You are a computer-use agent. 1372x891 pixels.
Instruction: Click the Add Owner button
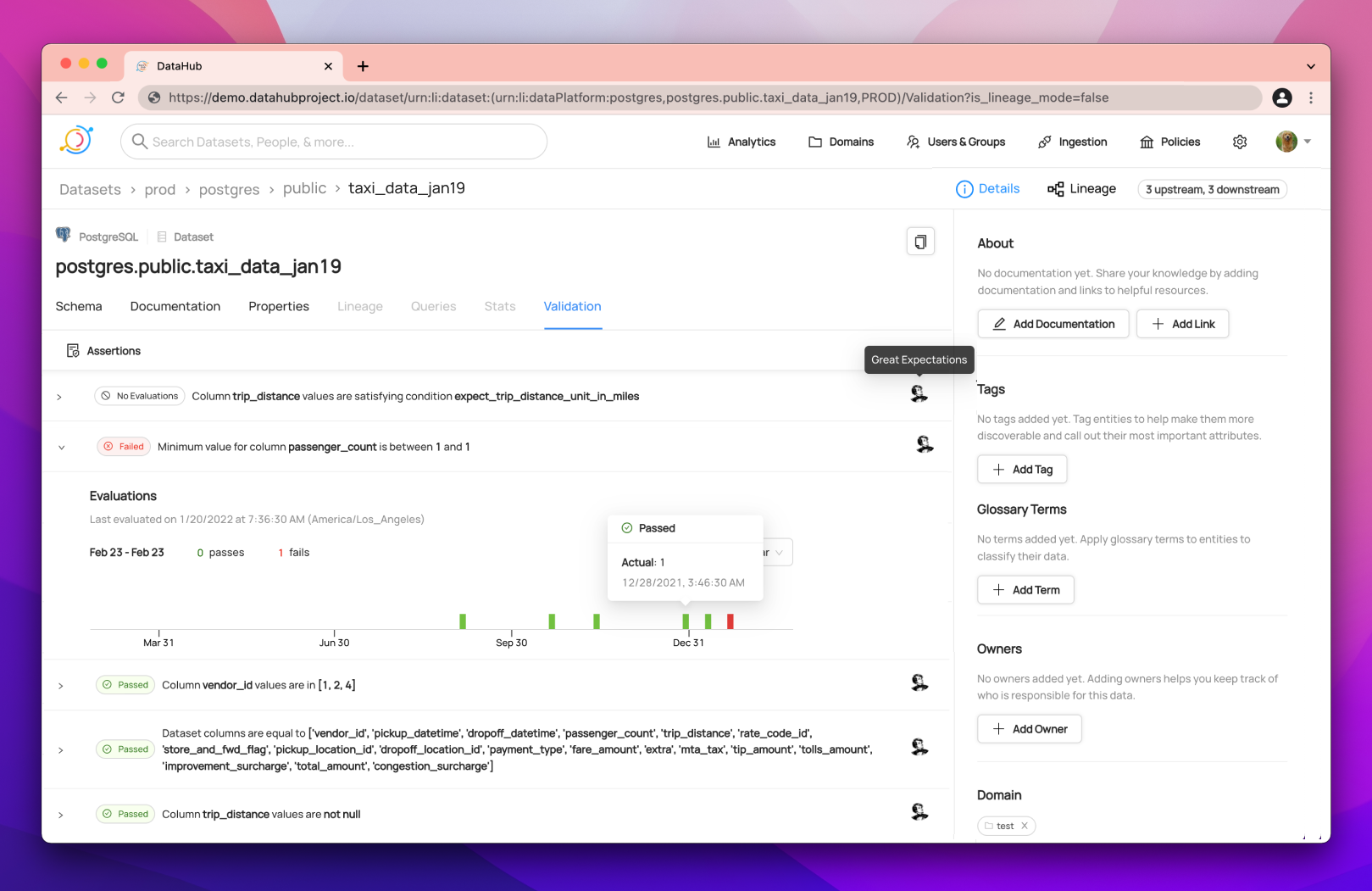1029,729
